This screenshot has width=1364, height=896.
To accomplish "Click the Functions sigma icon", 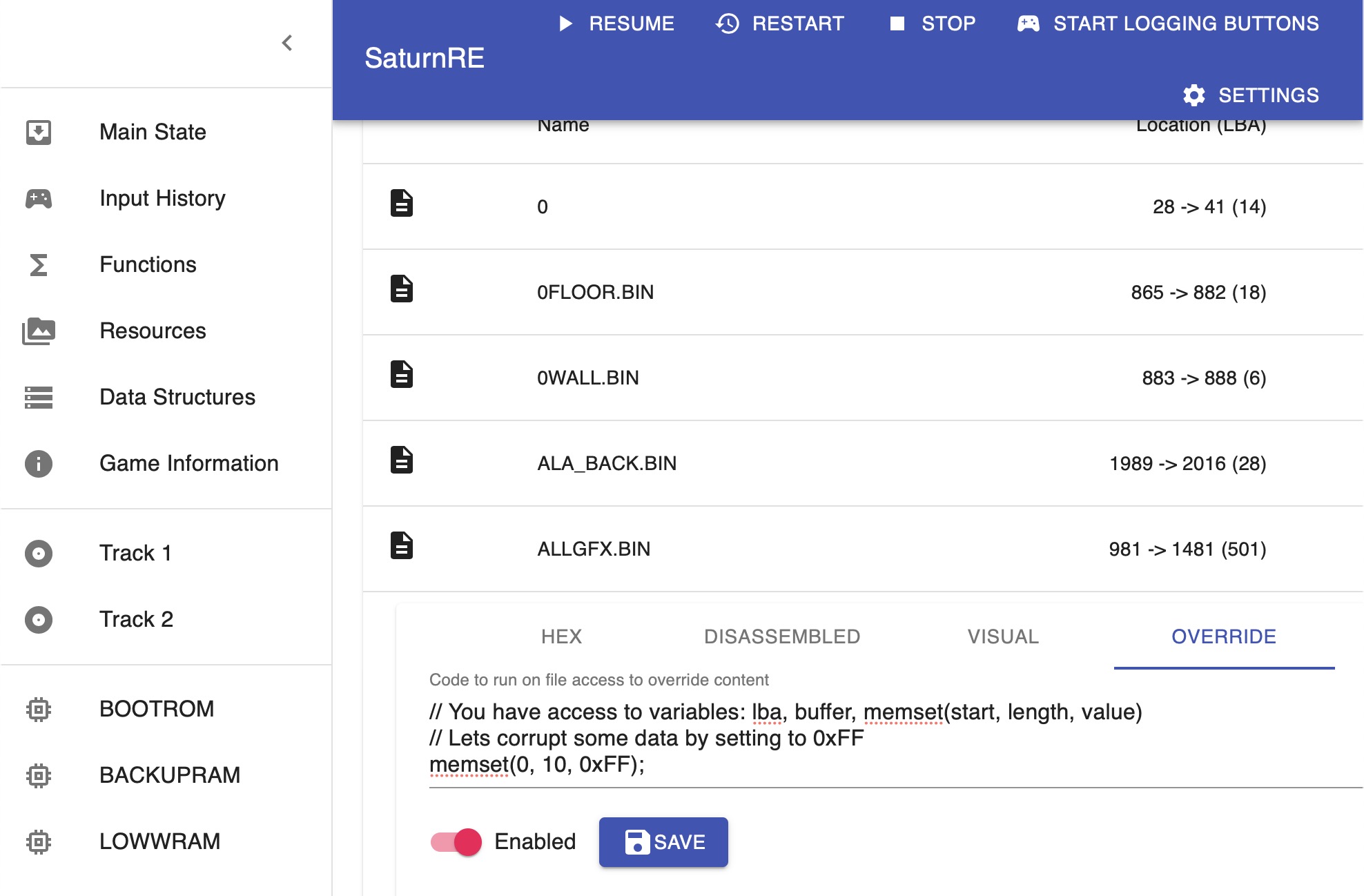I will [39, 264].
